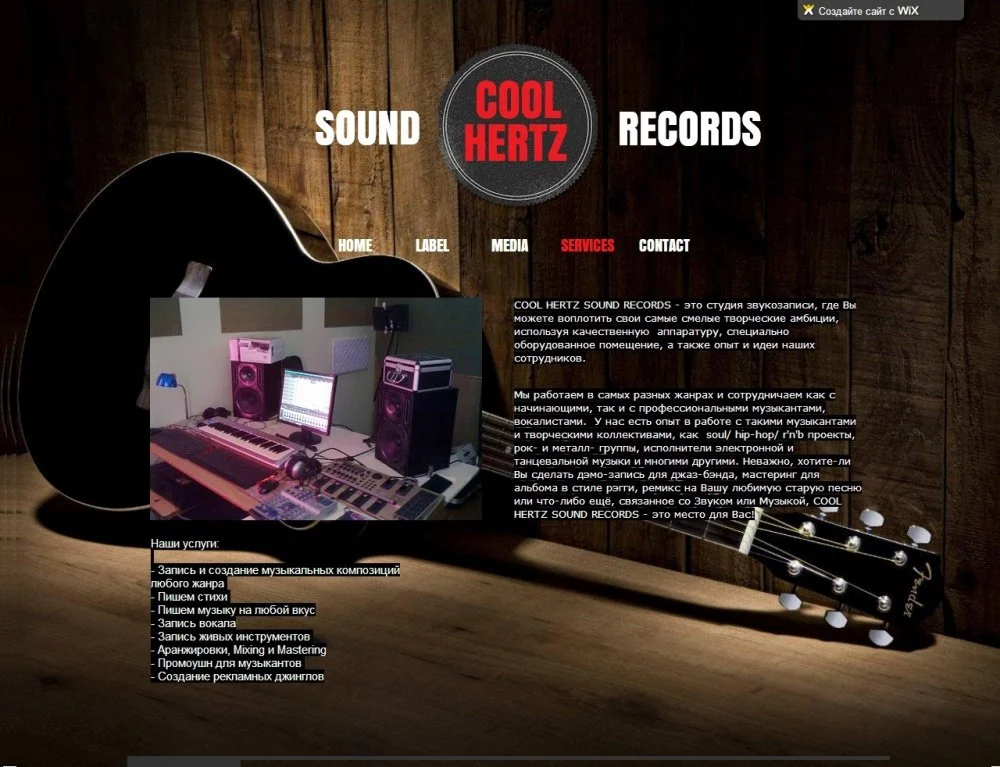Click the Wix star icon in banner

[808, 10]
